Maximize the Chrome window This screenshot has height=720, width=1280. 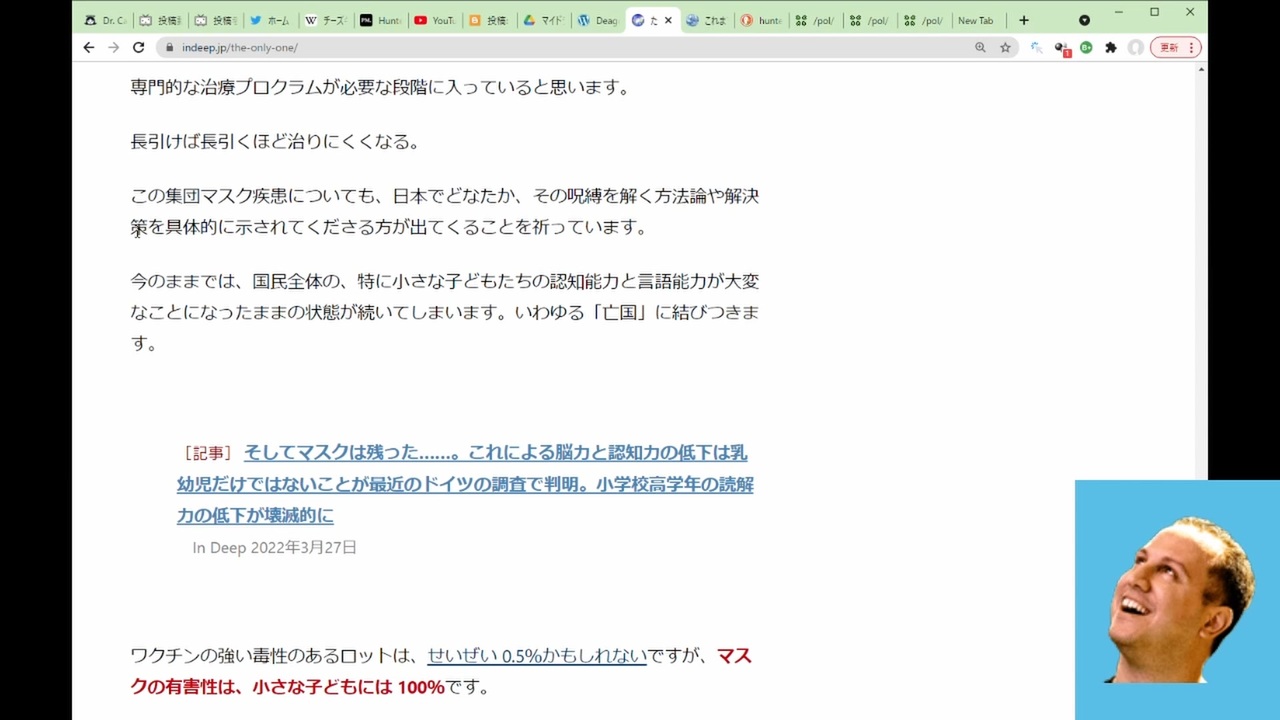1154,12
